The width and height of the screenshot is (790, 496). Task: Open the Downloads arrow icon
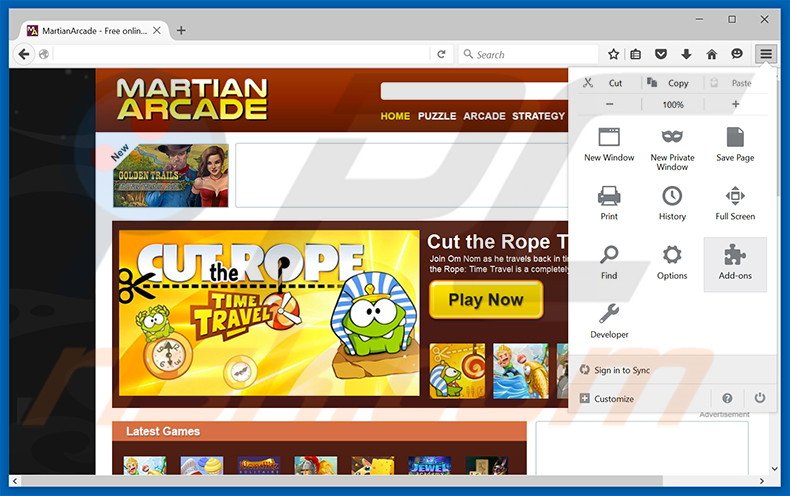(x=686, y=54)
